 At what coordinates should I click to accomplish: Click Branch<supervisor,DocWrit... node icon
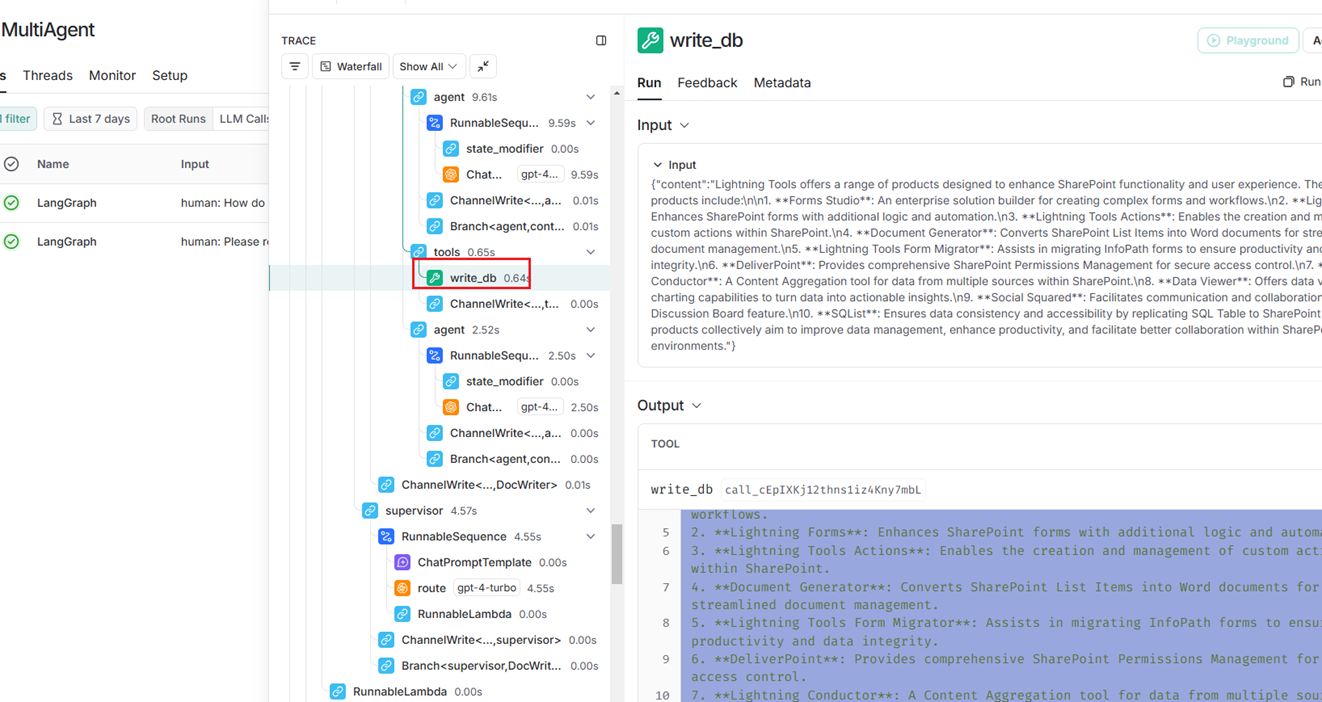tap(386, 666)
